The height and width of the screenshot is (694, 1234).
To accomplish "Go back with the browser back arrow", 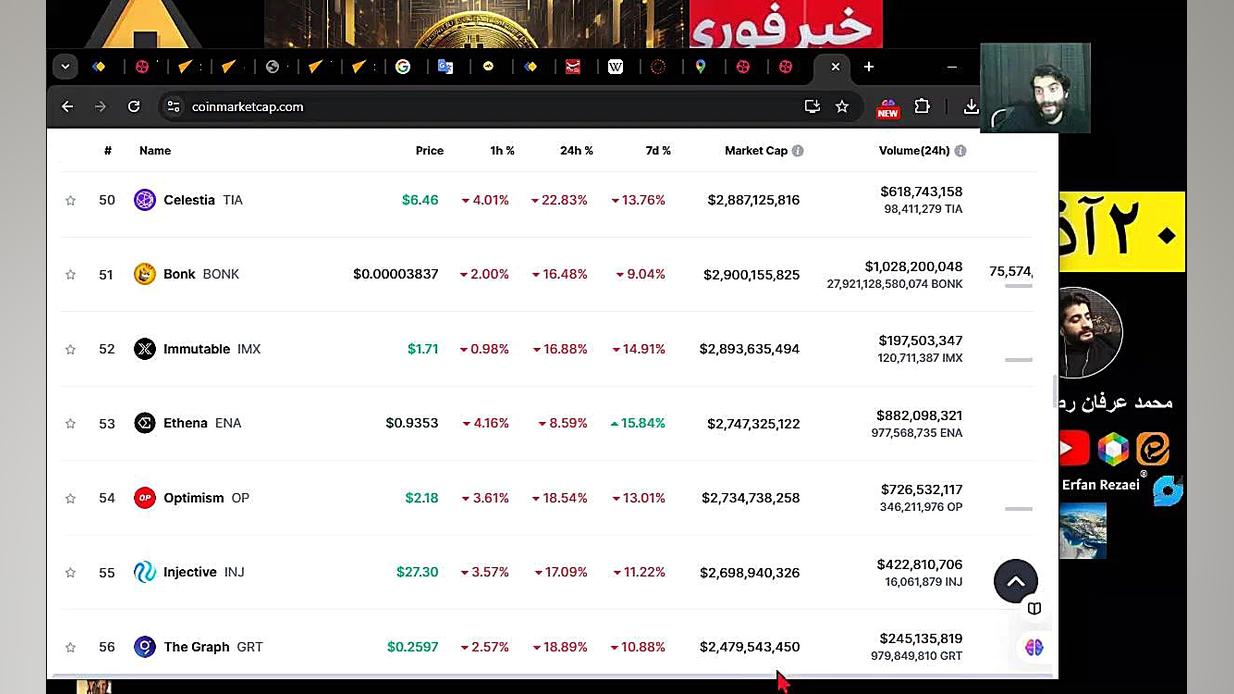I will (67, 107).
